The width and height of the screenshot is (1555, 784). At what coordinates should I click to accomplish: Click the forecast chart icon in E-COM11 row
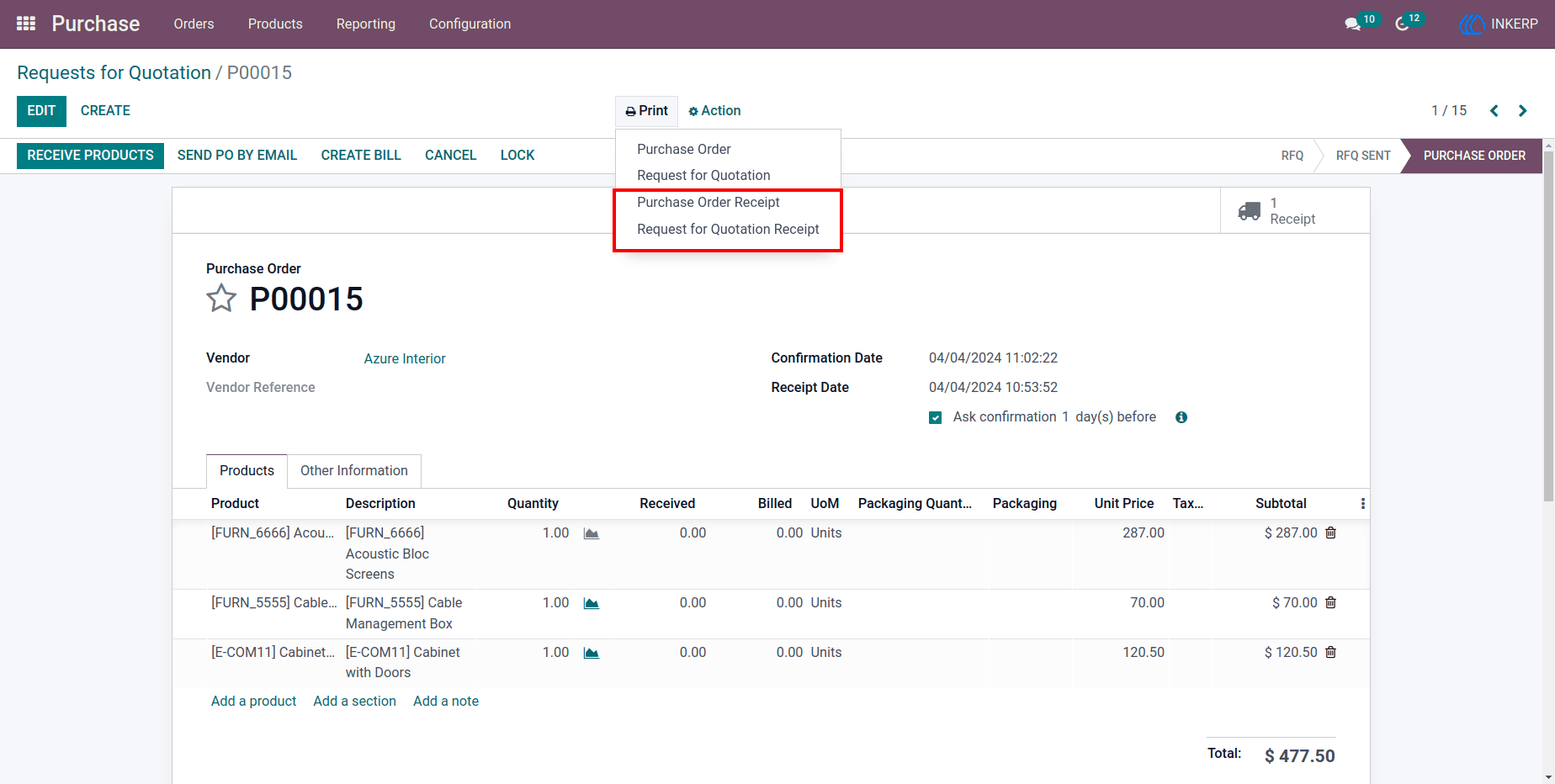click(x=592, y=653)
